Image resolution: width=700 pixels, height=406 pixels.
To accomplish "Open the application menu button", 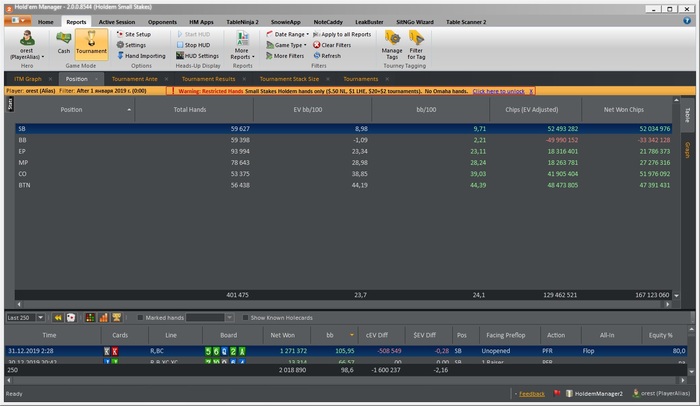I will coord(18,21).
